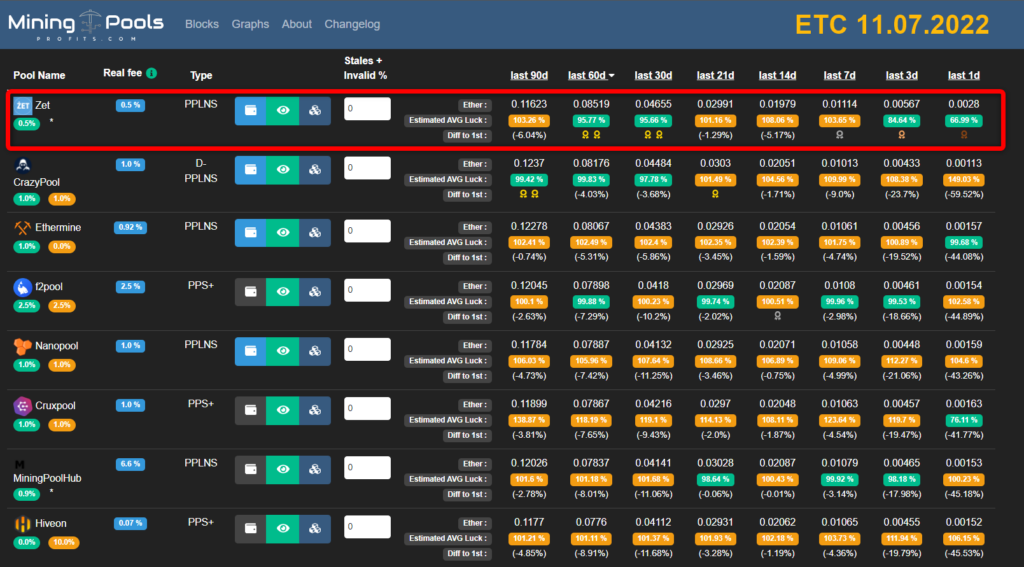
Task: Click the Hiveon wallet icon button
Action: click(x=251, y=528)
